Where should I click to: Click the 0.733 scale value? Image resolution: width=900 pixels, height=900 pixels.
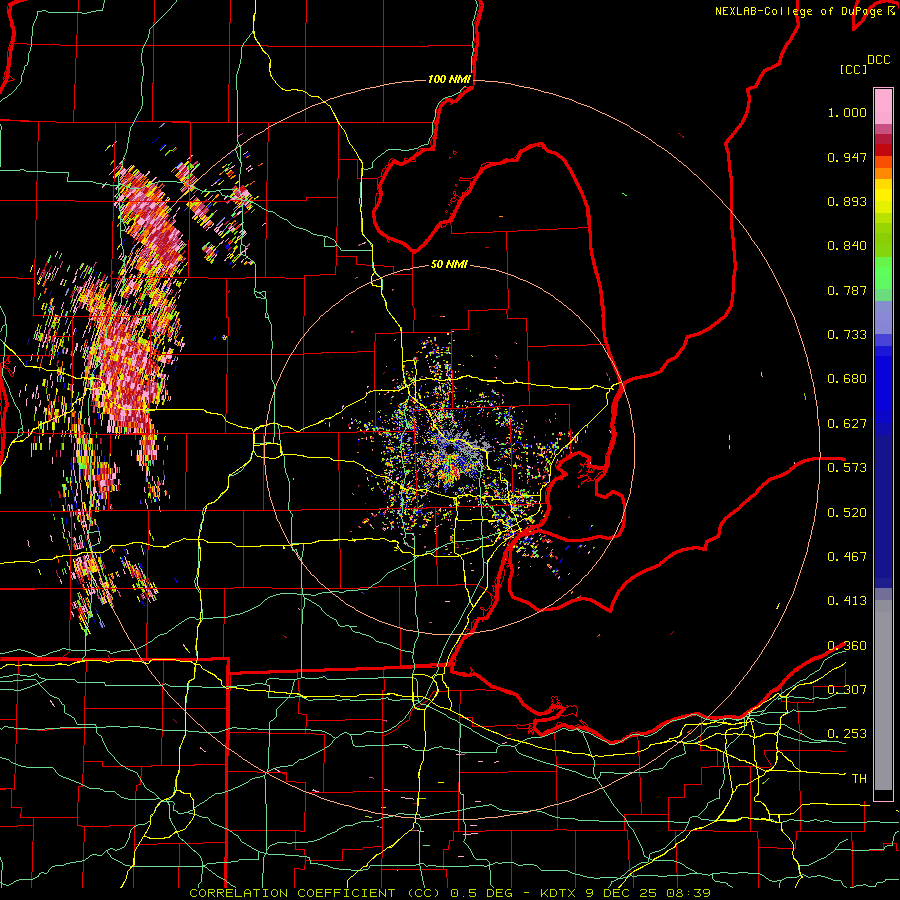(847, 335)
